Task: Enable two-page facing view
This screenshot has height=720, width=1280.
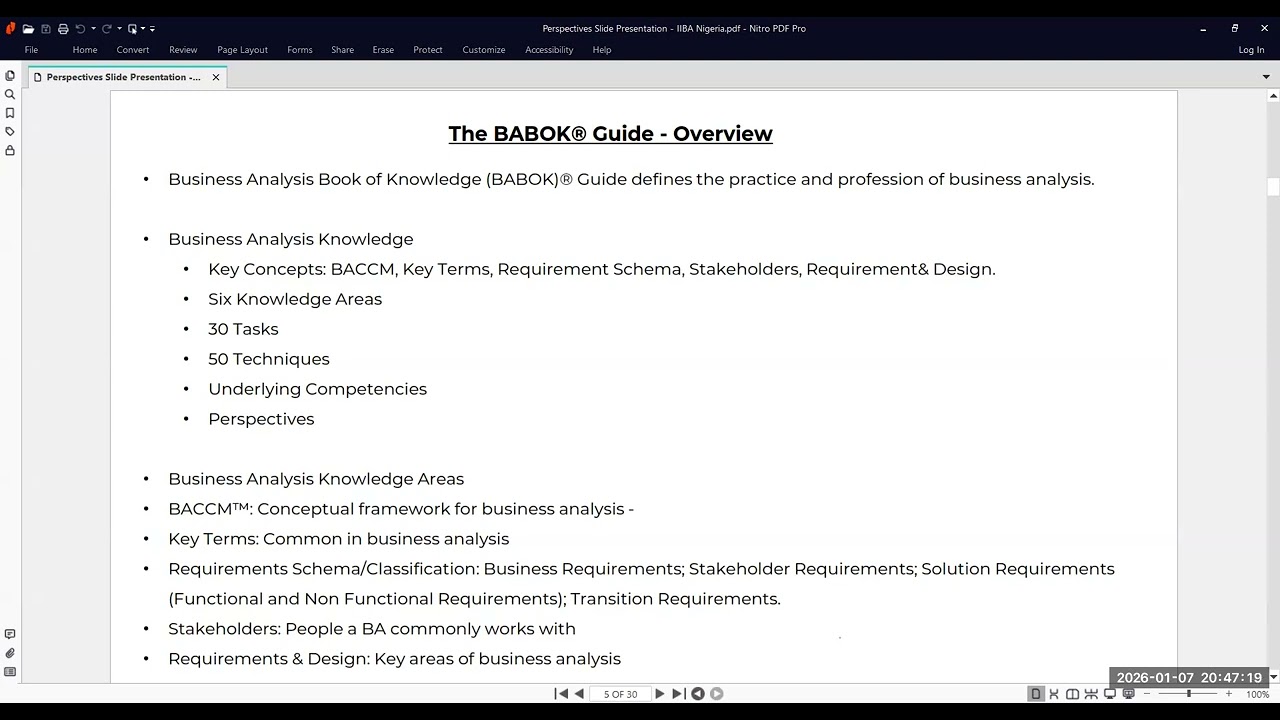Action: pos(1073,694)
